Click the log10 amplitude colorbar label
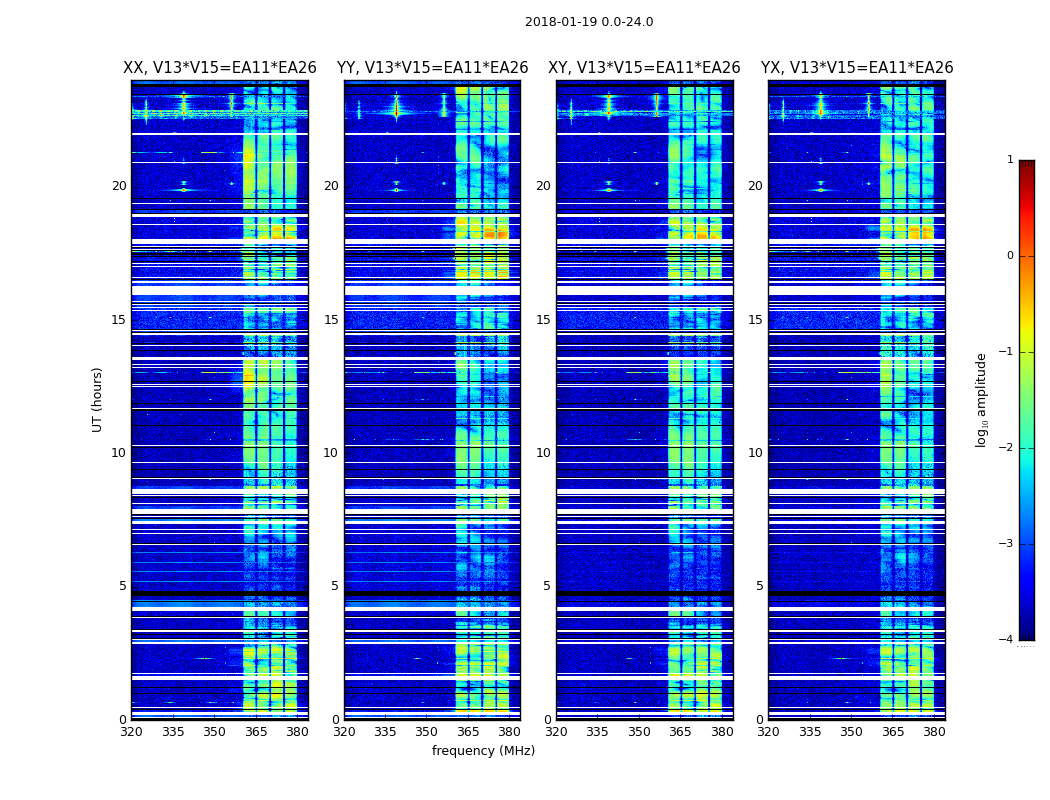1050x800 pixels. pos(982,399)
